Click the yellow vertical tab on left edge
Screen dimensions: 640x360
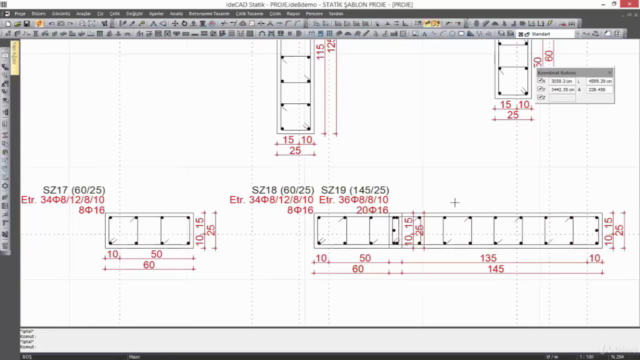15,58
